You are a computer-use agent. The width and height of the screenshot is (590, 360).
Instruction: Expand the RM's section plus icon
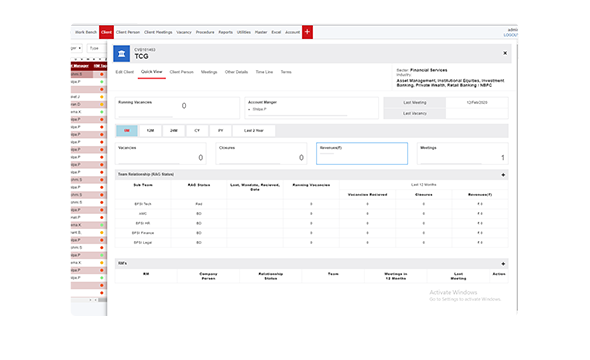tap(503, 264)
